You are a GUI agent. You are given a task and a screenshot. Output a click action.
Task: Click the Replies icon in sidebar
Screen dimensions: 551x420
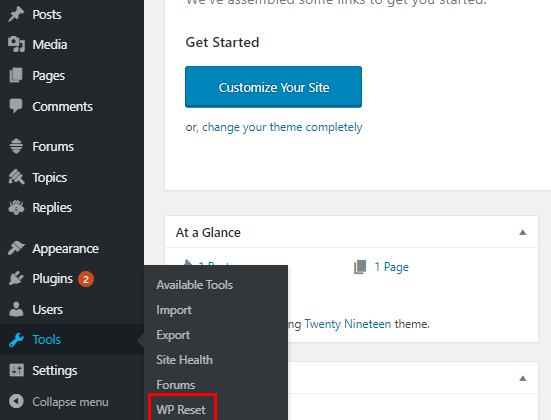(x=16, y=207)
